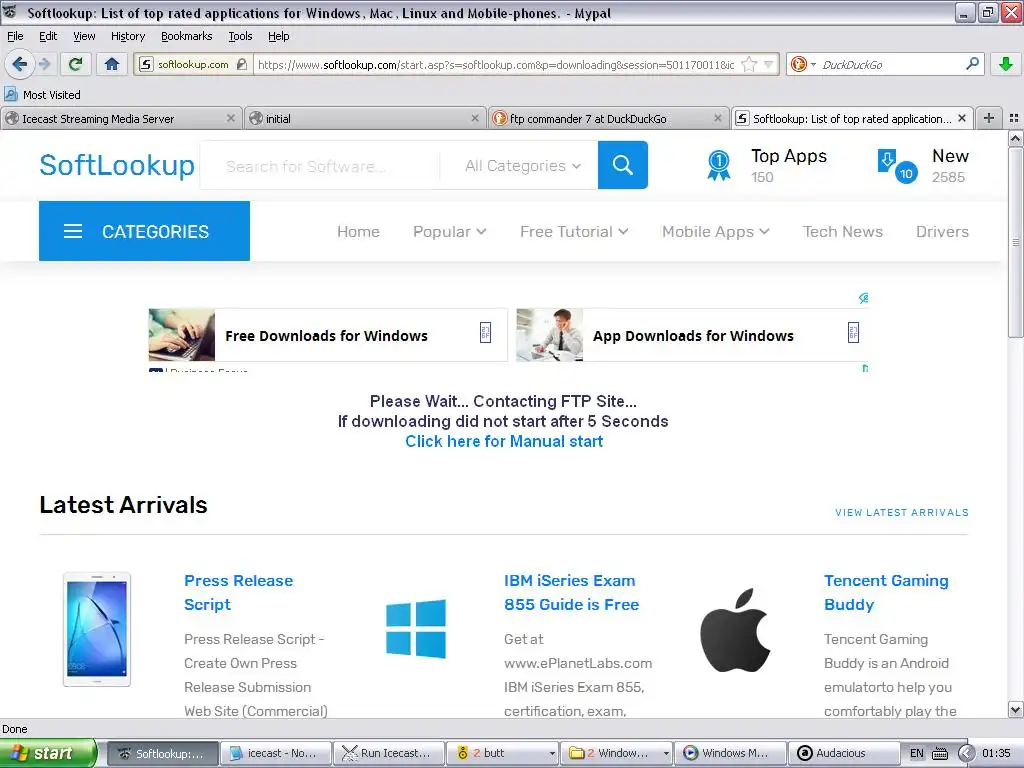Open the Free Downloads for Windows ad
Screen dimensions: 1024x768
tap(327, 335)
